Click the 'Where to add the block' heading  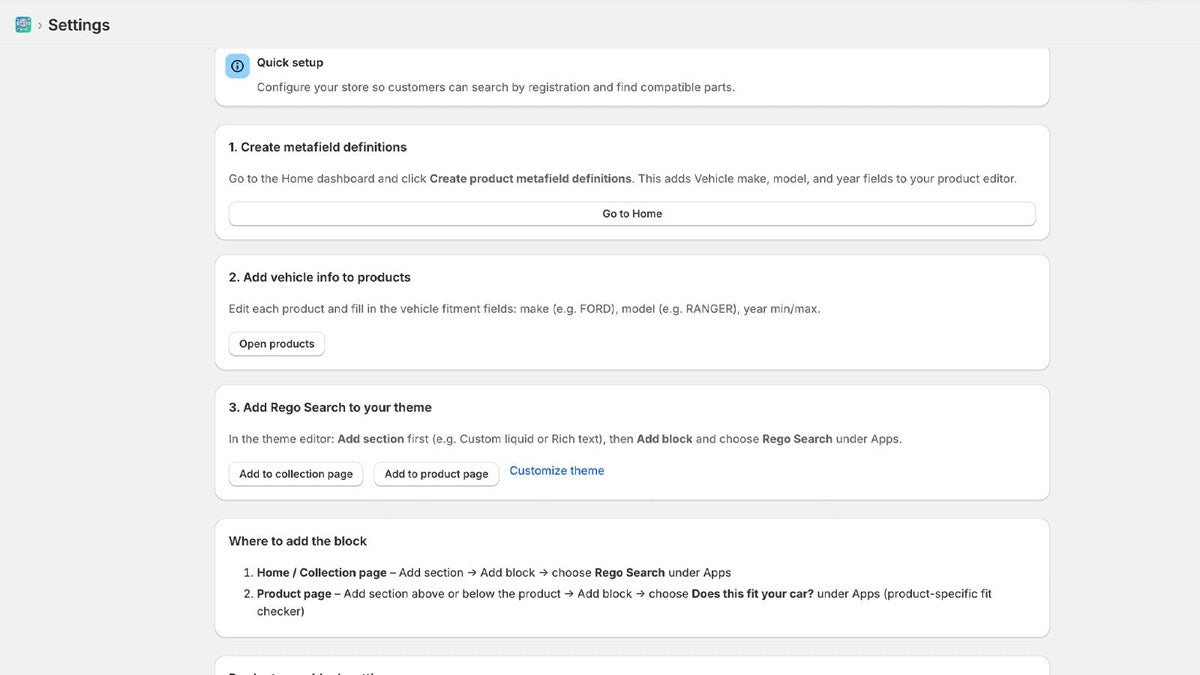(298, 541)
